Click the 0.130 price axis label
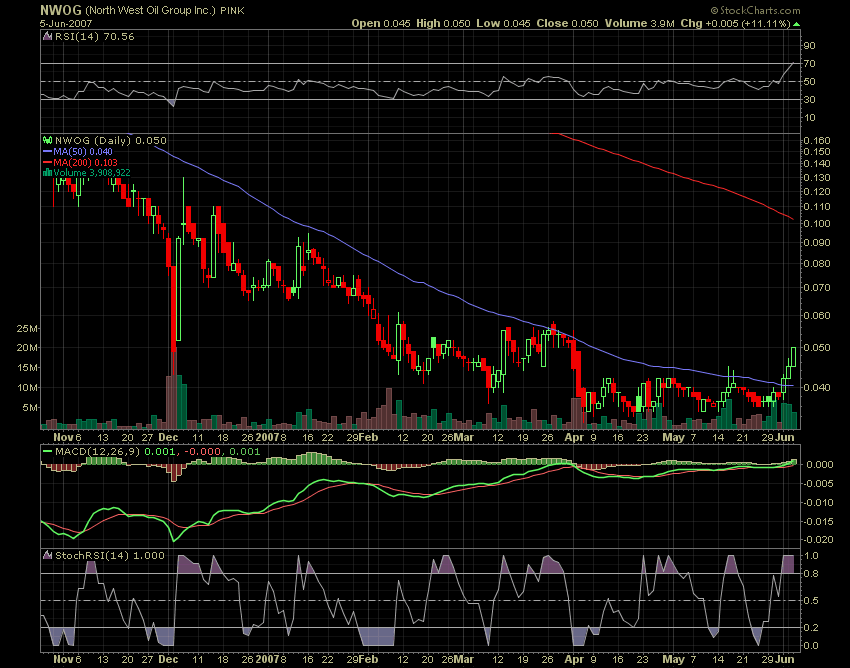Screen dimensions: 850x668 click(817, 178)
